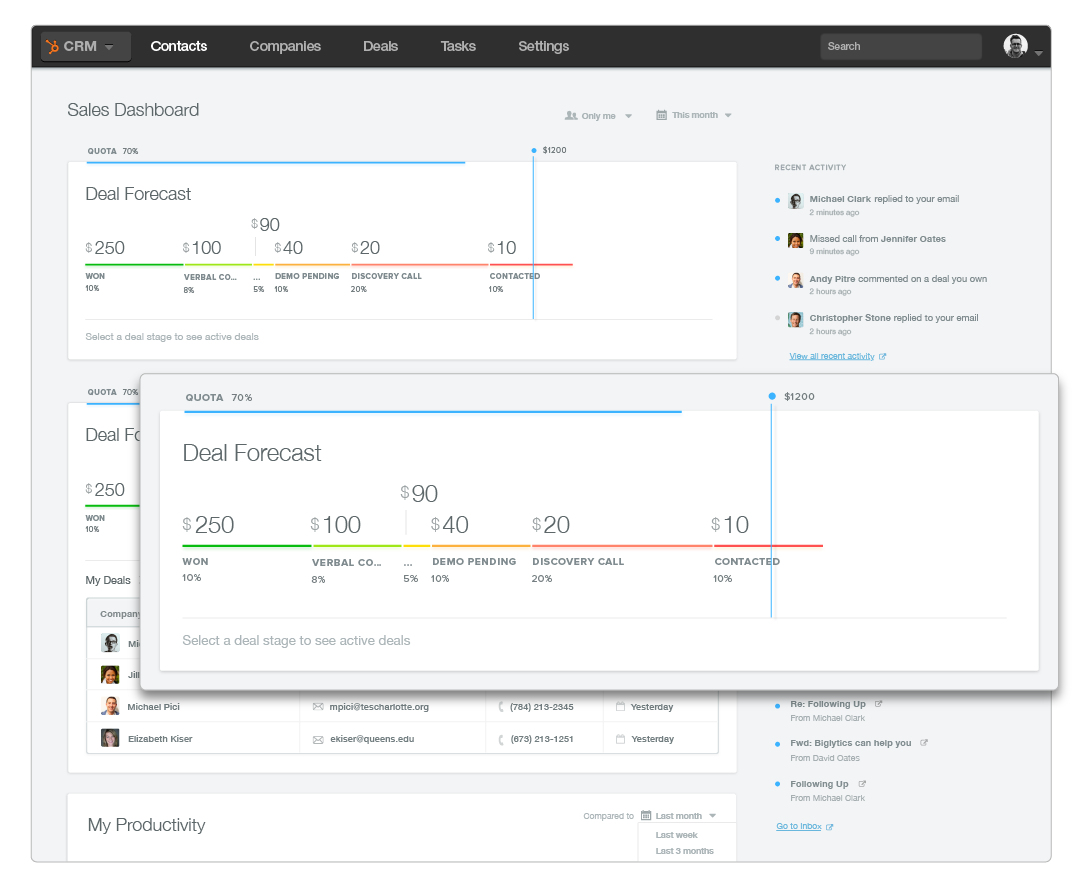Click the phone icon next to (784) 213-2345
The width and height of the screenshot is (1081, 887).
tap(501, 707)
